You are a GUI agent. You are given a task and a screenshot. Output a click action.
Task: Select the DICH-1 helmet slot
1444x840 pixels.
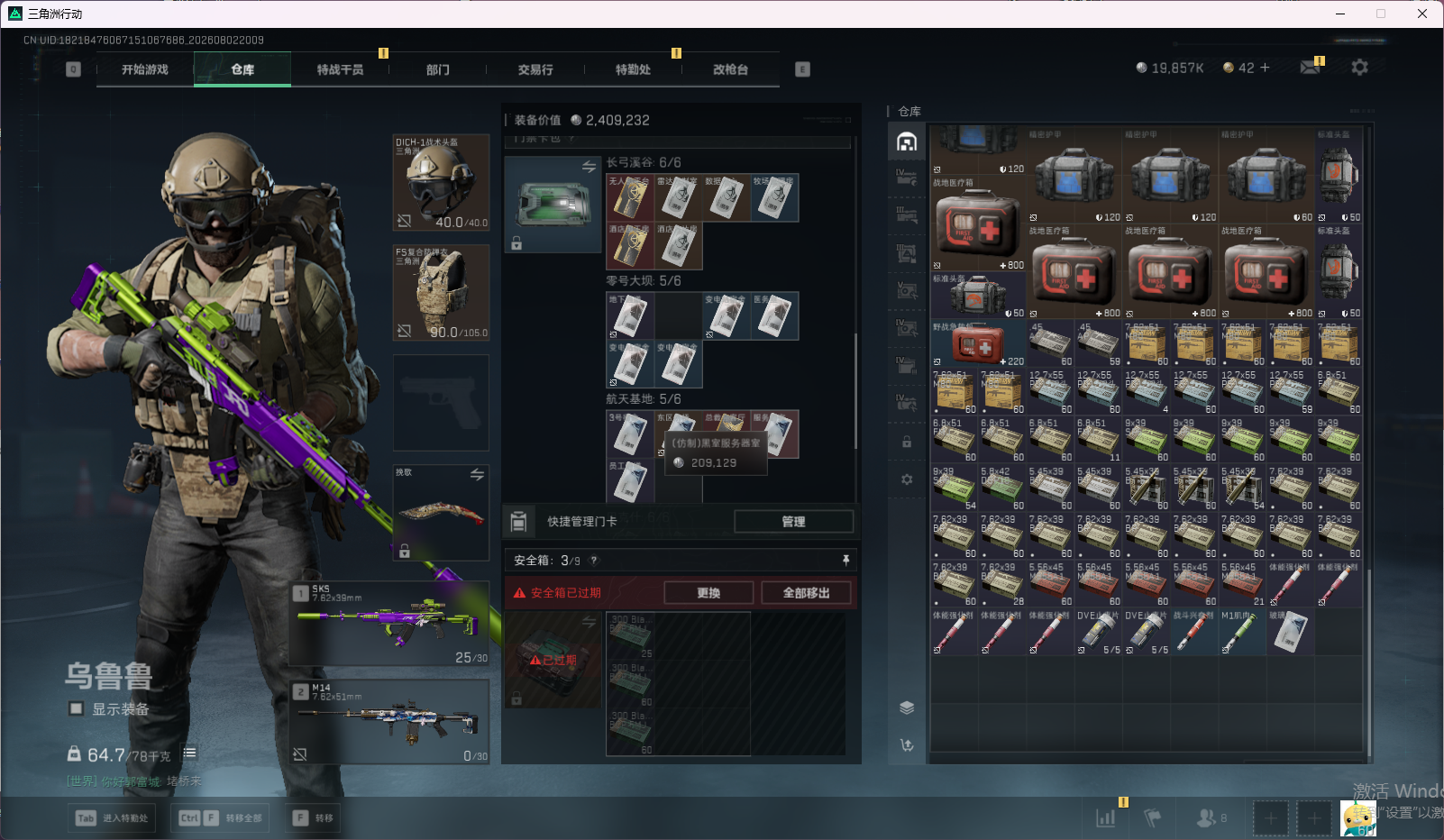[441, 183]
